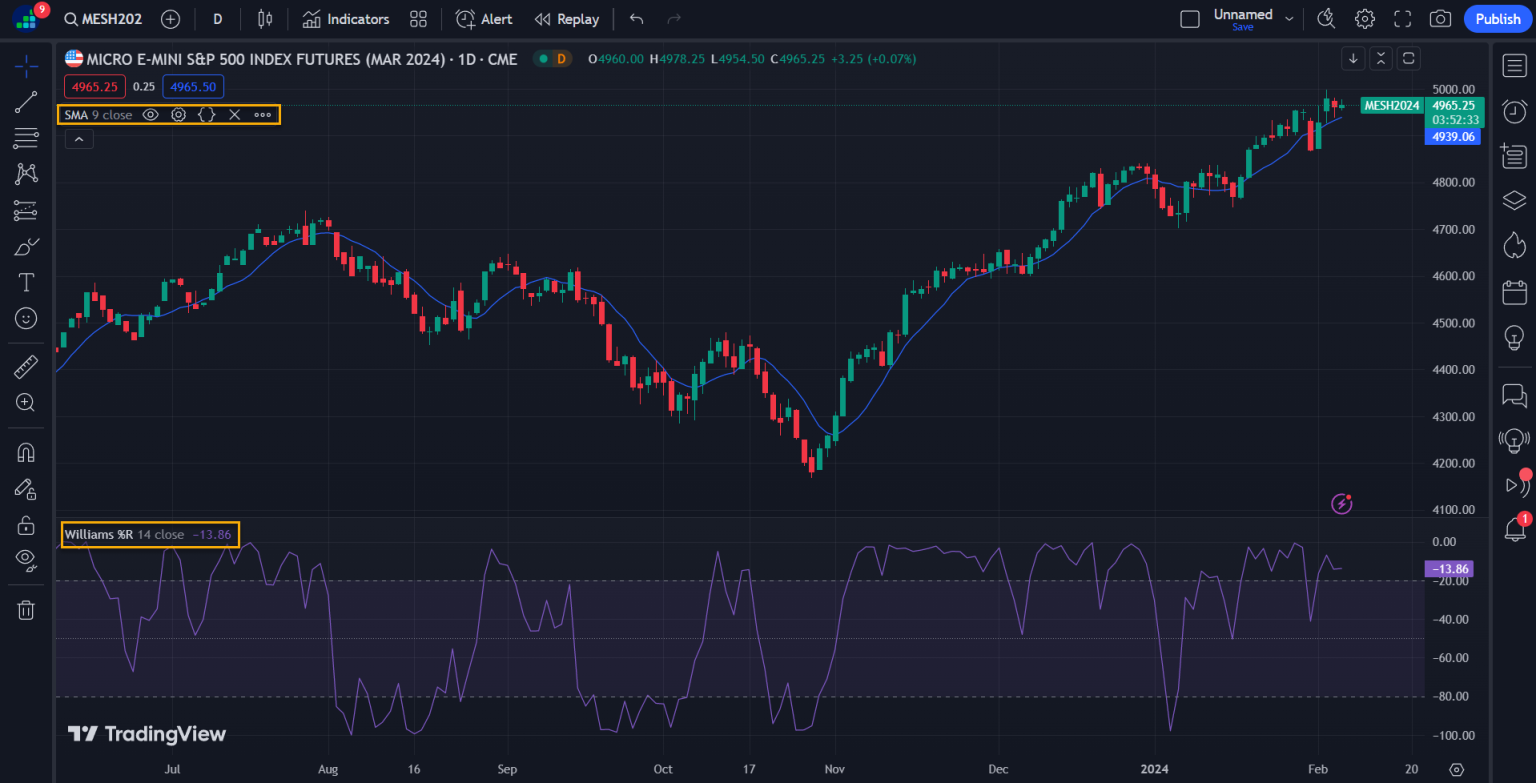Screen dimensions: 1536x783
Task: Select the Trend Line drawing tool
Action: pyautogui.click(x=26, y=102)
